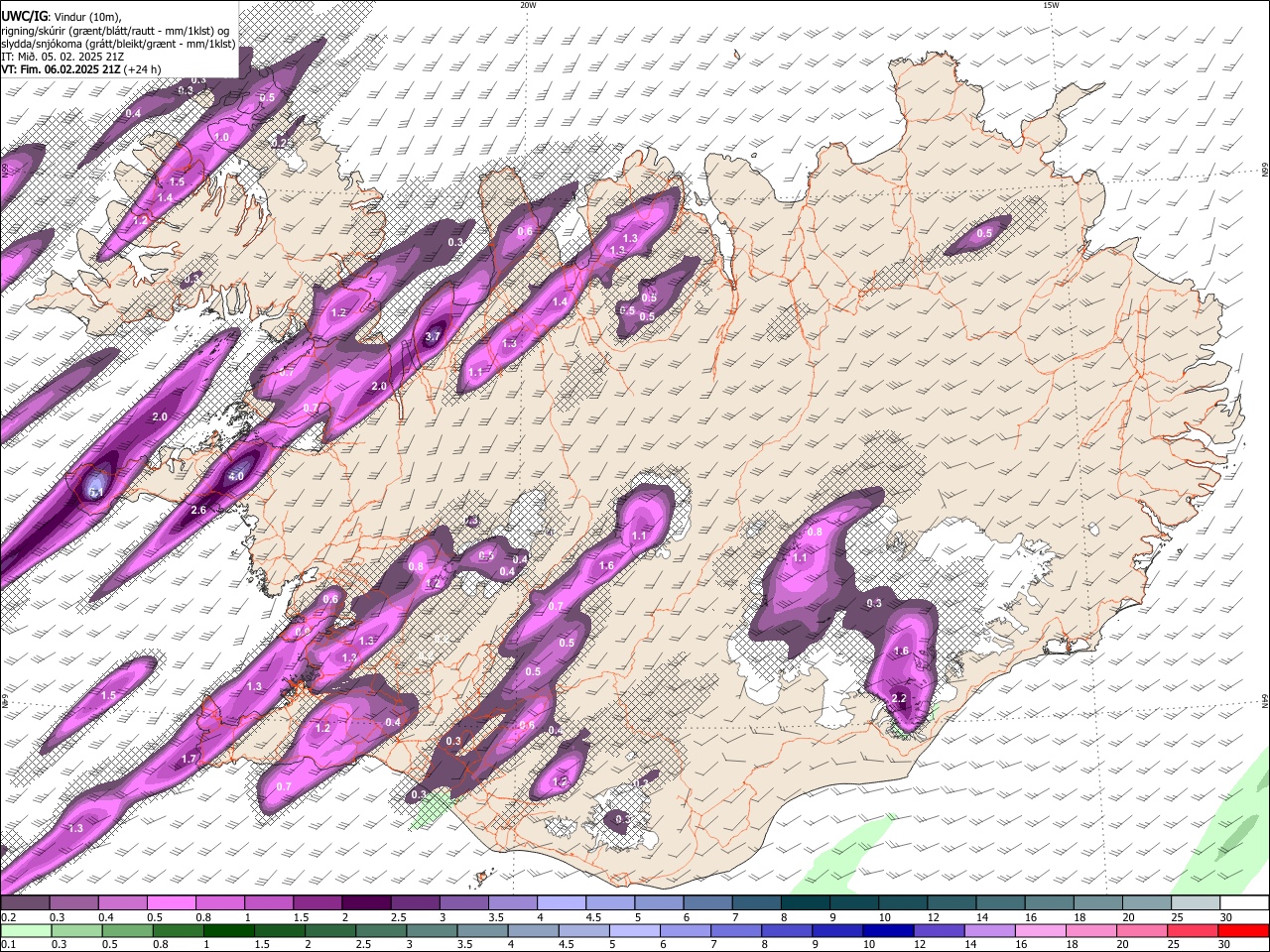The height and width of the screenshot is (952, 1270).
Task: Click the 'VT: Fim. 06.02.2025 21Z (+24 h)' line
Action: (81, 69)
